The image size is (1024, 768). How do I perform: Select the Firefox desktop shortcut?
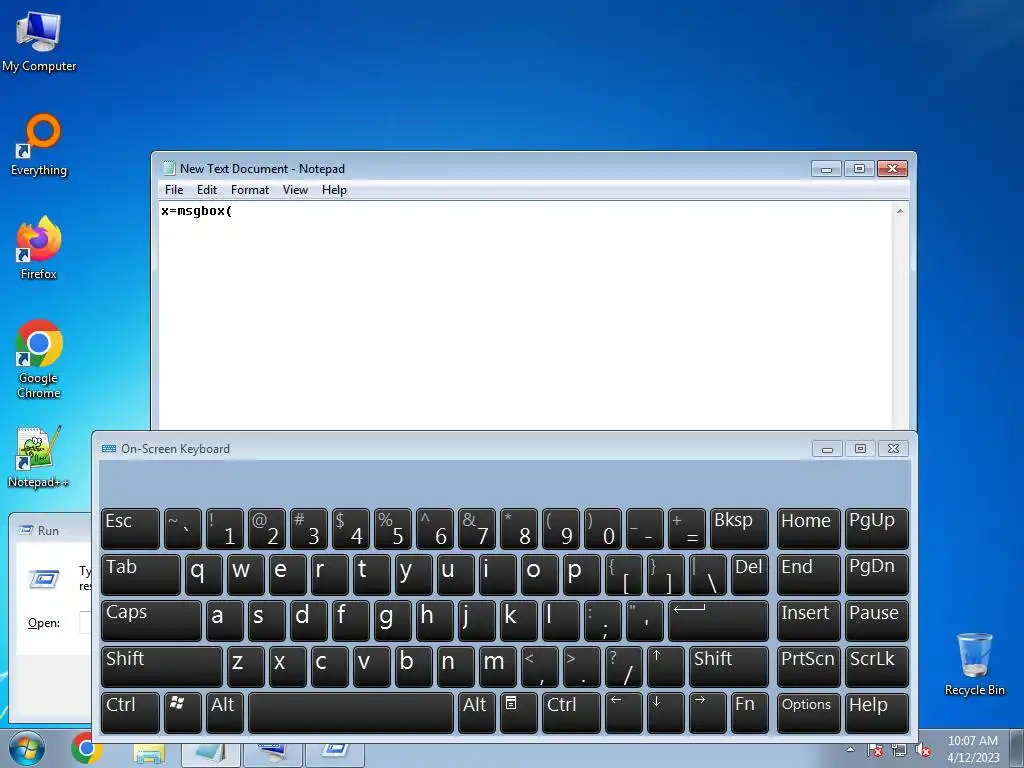pyautogui.click(x=39, y=248)
